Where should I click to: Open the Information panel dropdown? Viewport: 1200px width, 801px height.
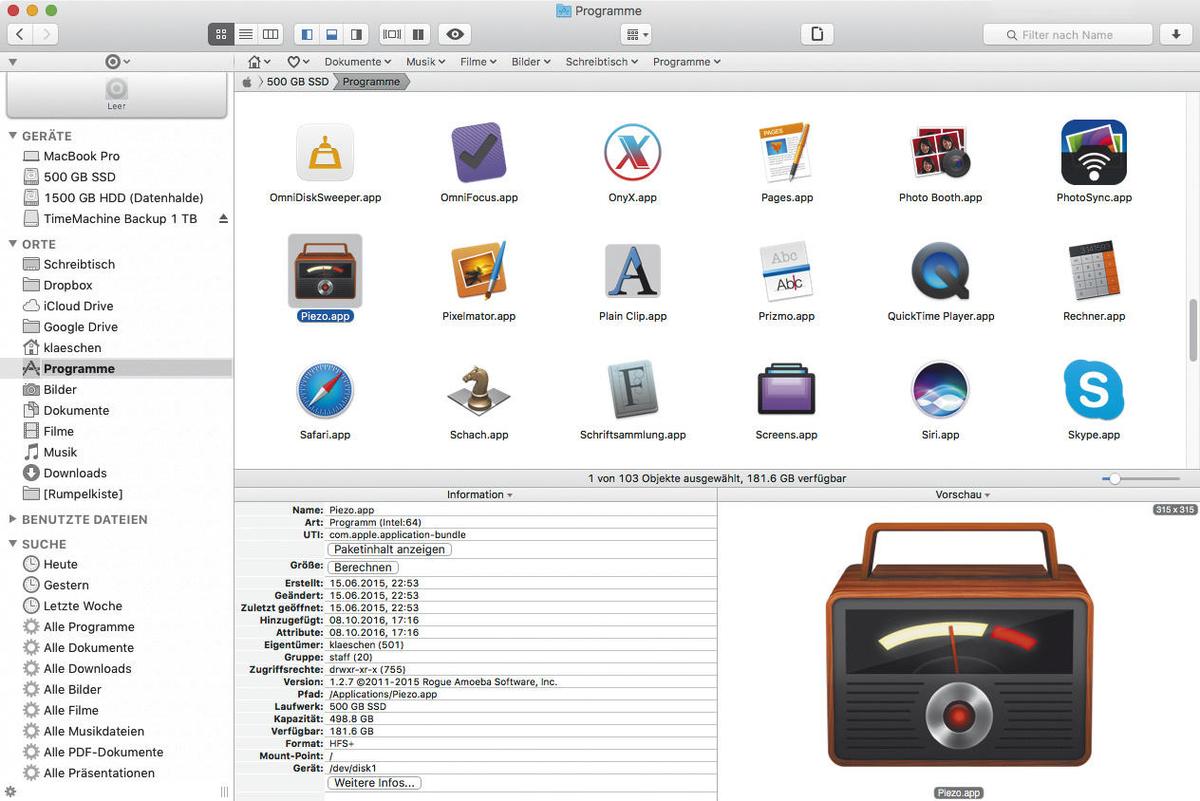click(x=479, y=495)
